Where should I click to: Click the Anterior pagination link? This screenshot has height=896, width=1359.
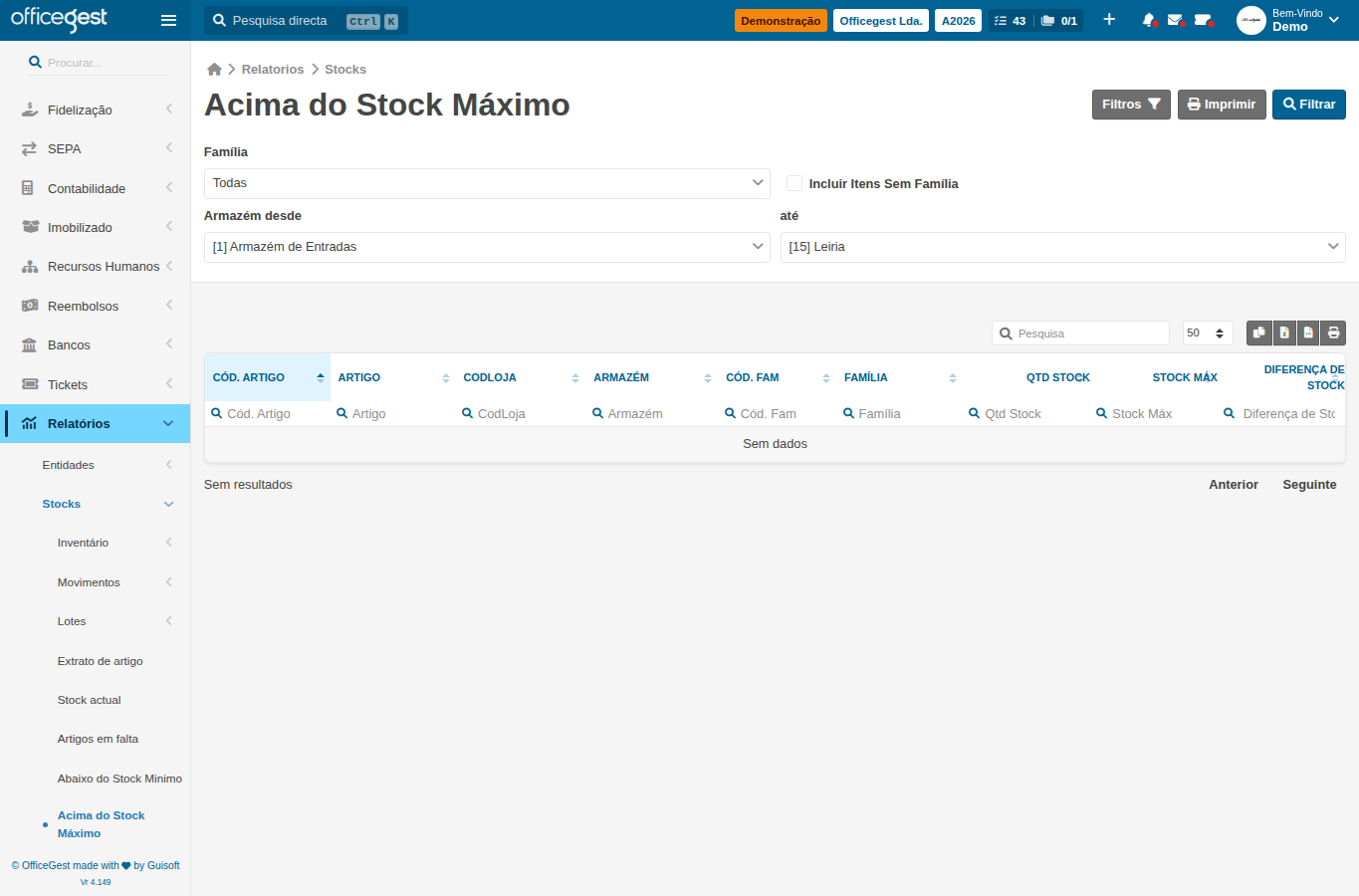(1234, 485)
